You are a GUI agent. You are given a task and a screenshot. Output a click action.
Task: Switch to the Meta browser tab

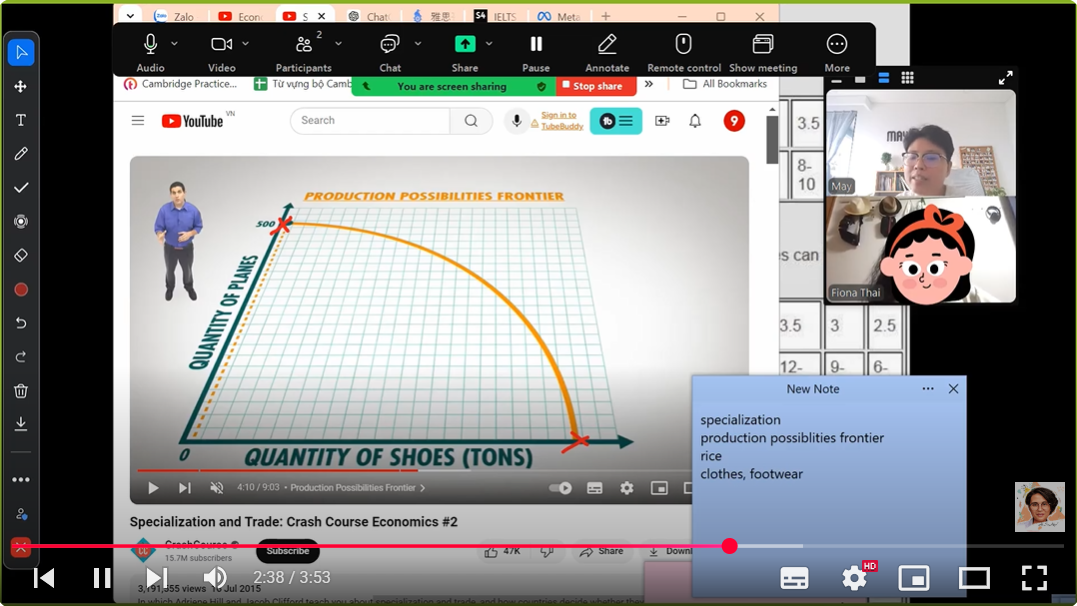point(559,16)
